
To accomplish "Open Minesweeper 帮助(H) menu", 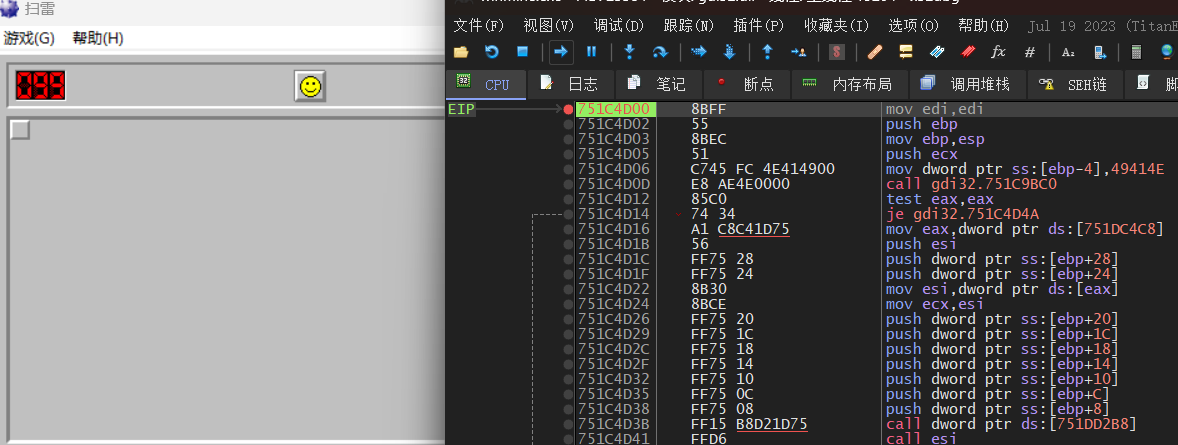I will click(98, 38).
